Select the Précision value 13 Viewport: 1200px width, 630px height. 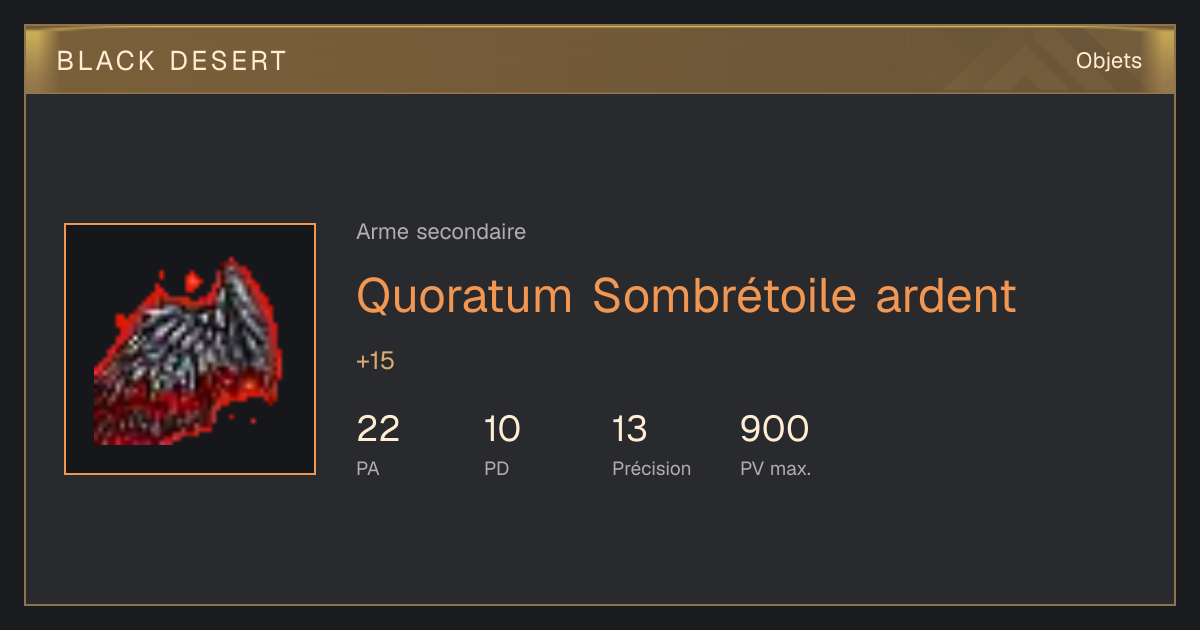point(630,429)
